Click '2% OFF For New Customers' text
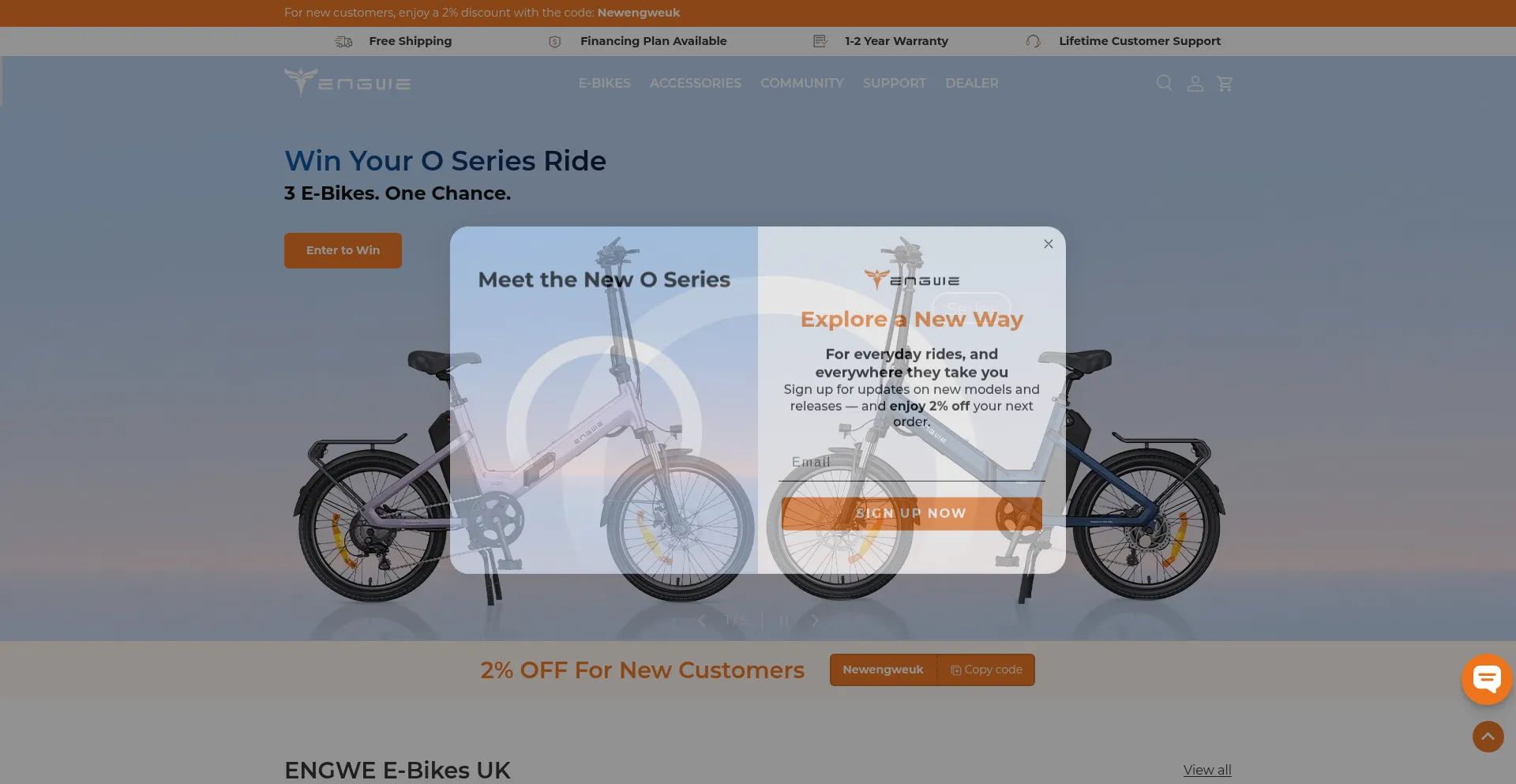 point(642,670)
